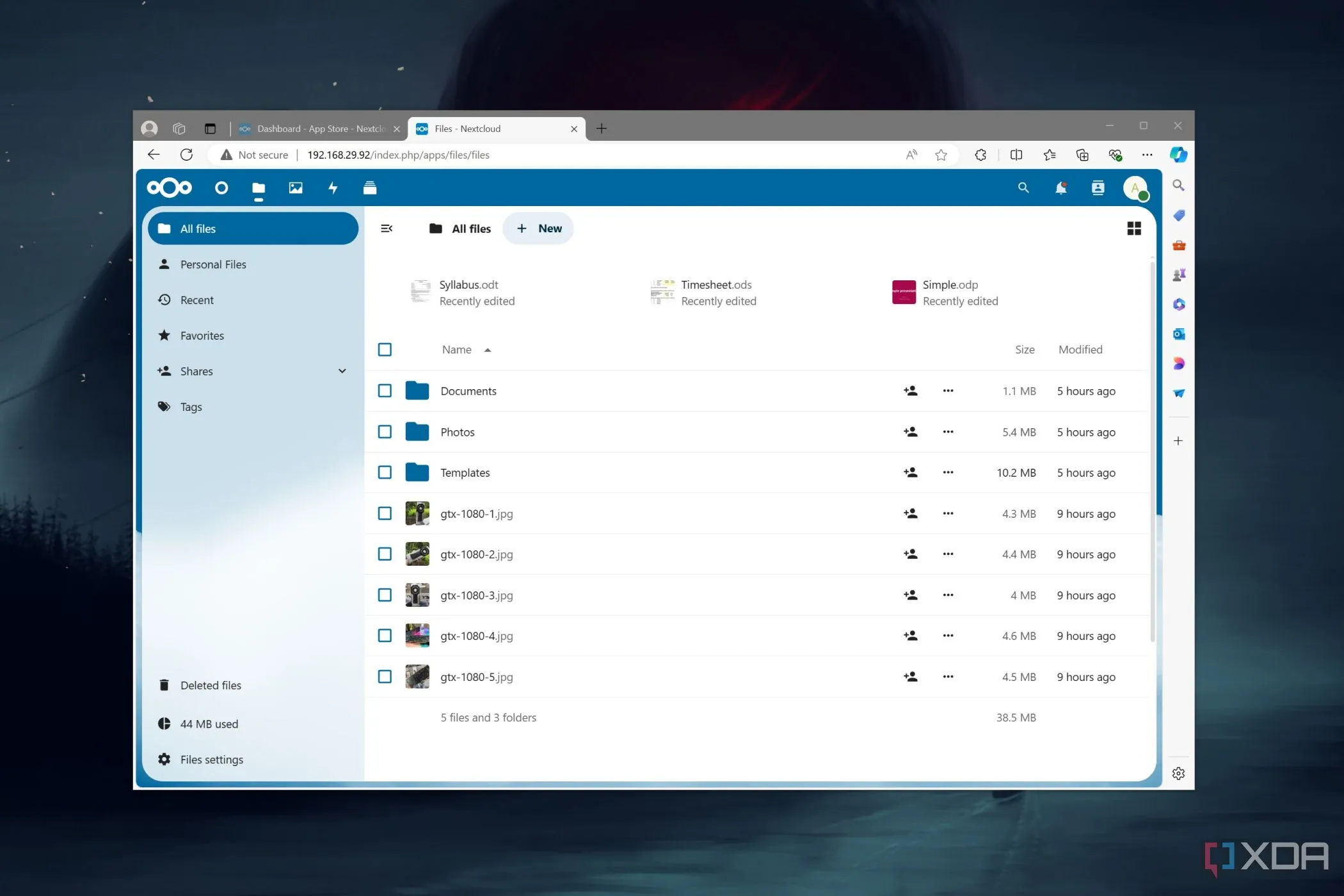Open Tags in sidebar
The width and height of the screenshot is (1344, 896).
(253, 407)
